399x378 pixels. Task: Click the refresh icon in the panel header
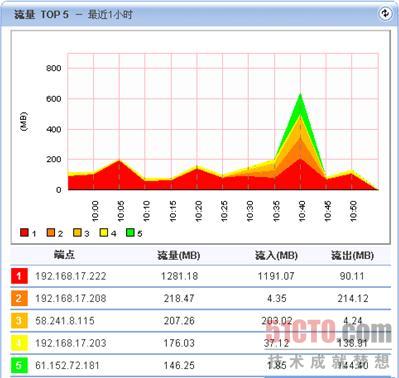click(x=385, y=14)
